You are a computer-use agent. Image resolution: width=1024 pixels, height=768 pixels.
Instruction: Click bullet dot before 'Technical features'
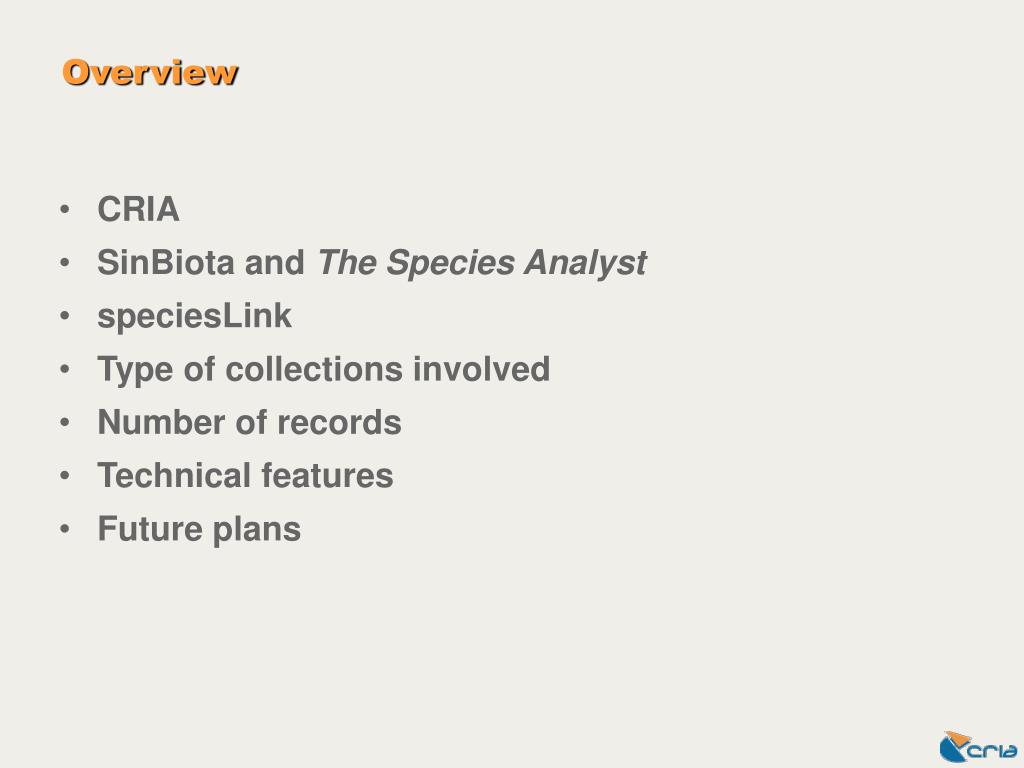click(x=64, y=476)
